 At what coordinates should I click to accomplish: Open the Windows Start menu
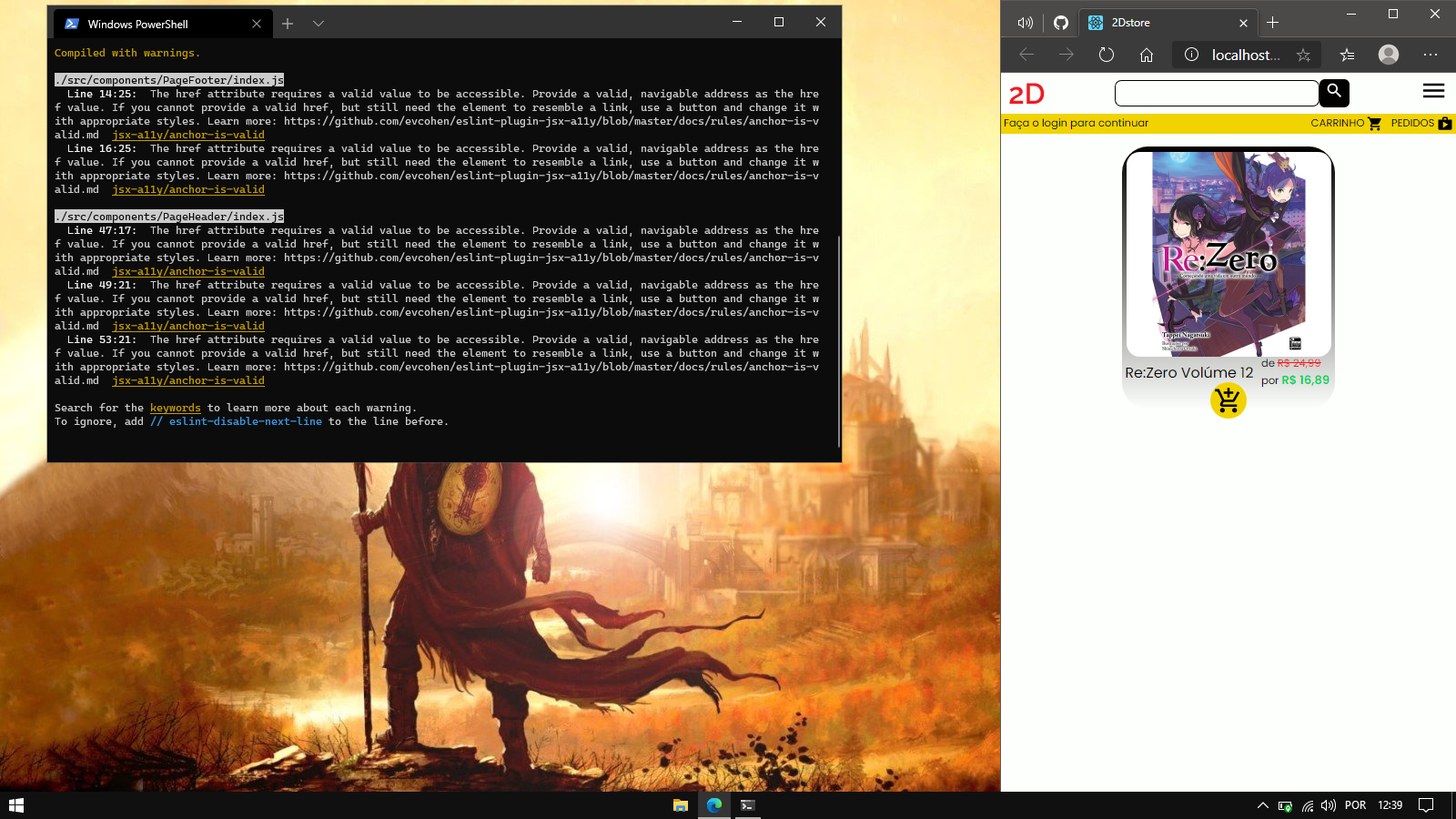(x=16, y=805)
